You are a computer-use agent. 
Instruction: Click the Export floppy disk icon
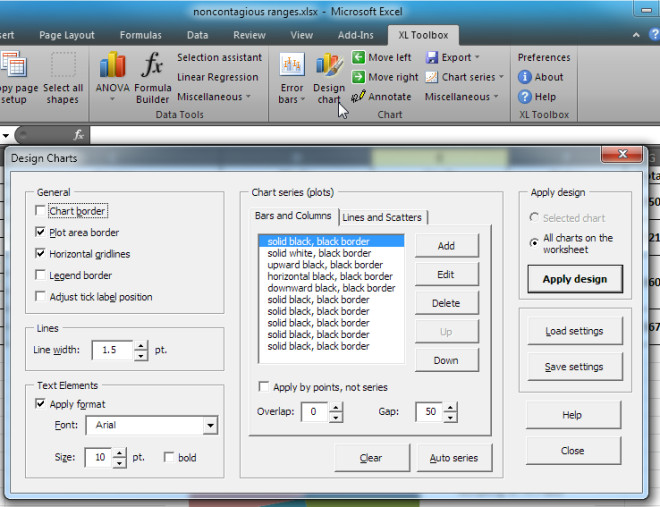click(x=432, y=57)
